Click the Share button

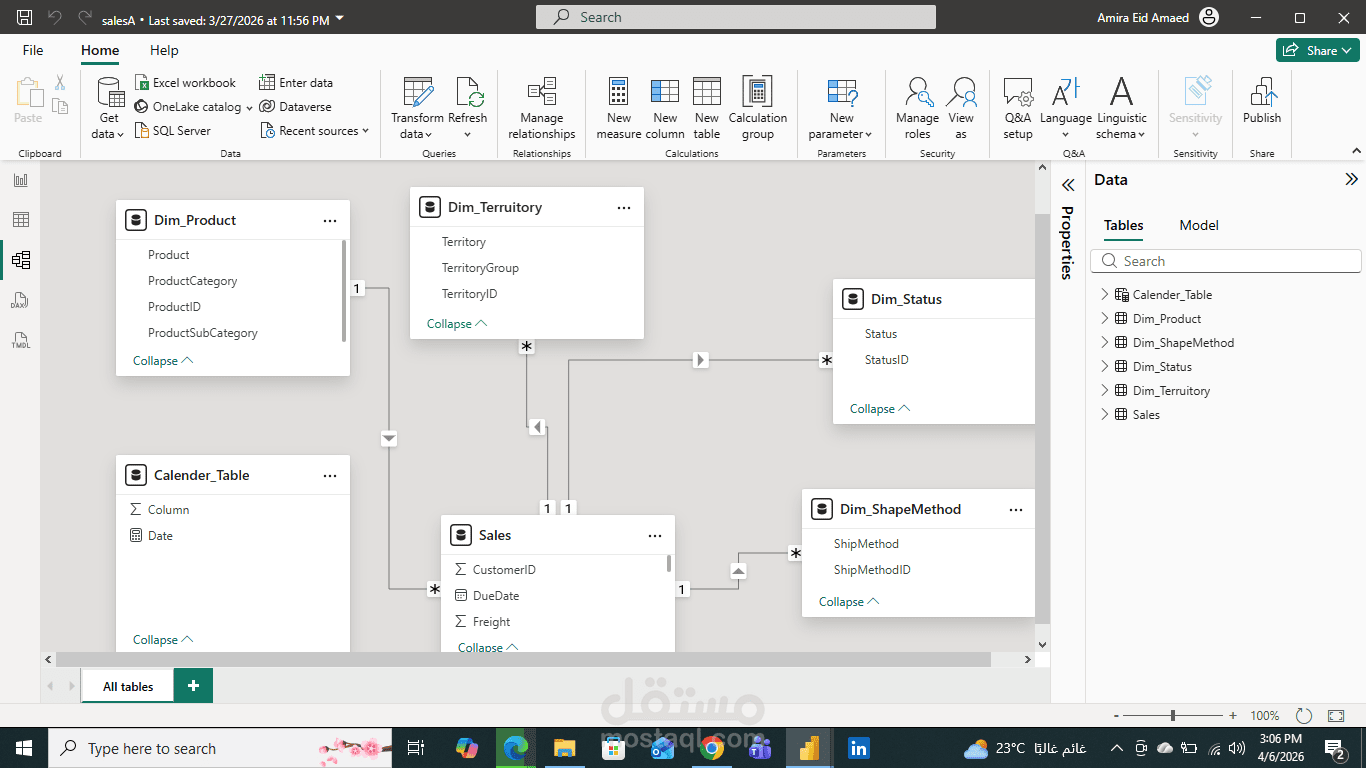pos(1317,48)
